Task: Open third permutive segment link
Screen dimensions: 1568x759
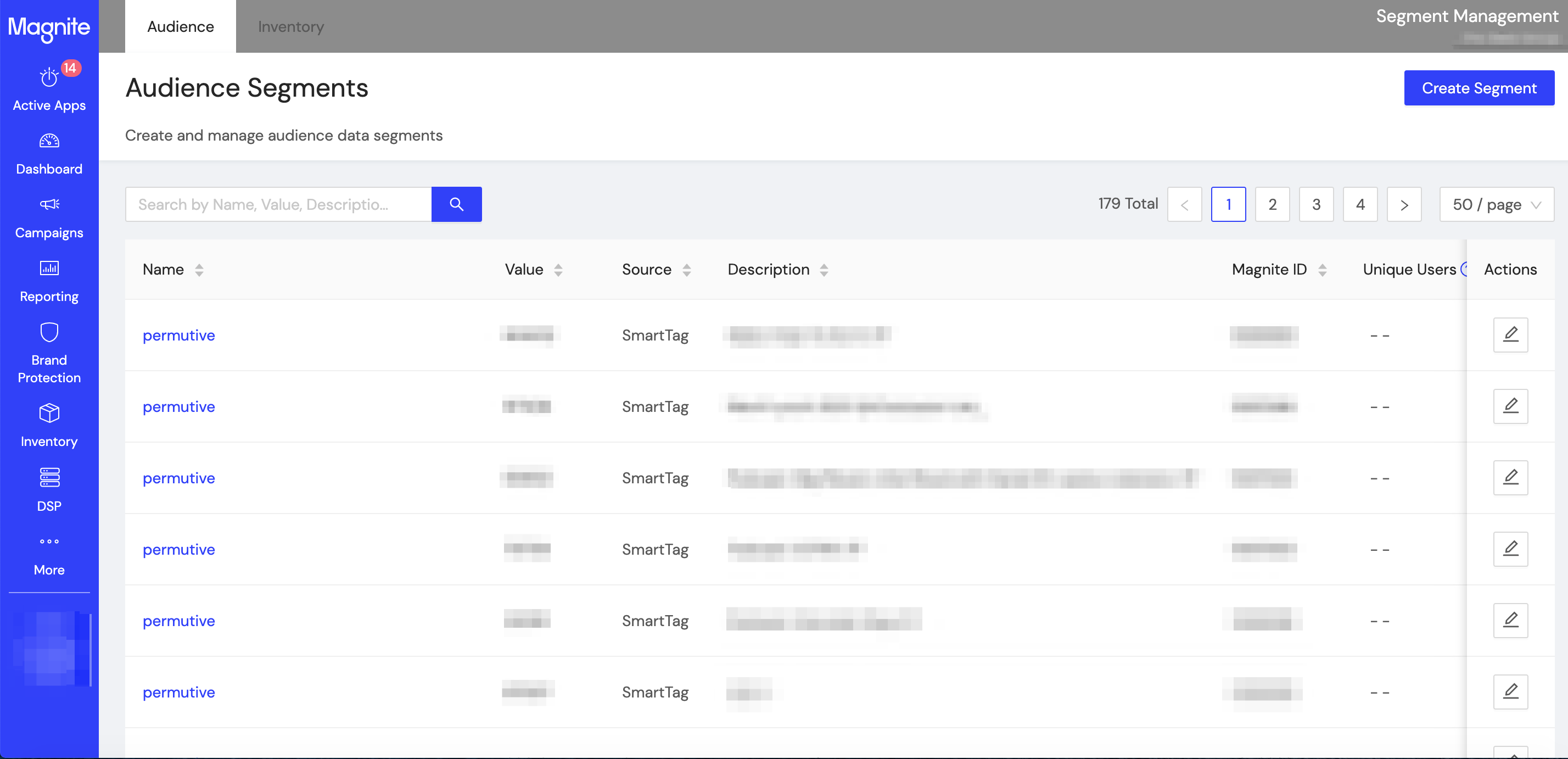Action: [178, 478]
